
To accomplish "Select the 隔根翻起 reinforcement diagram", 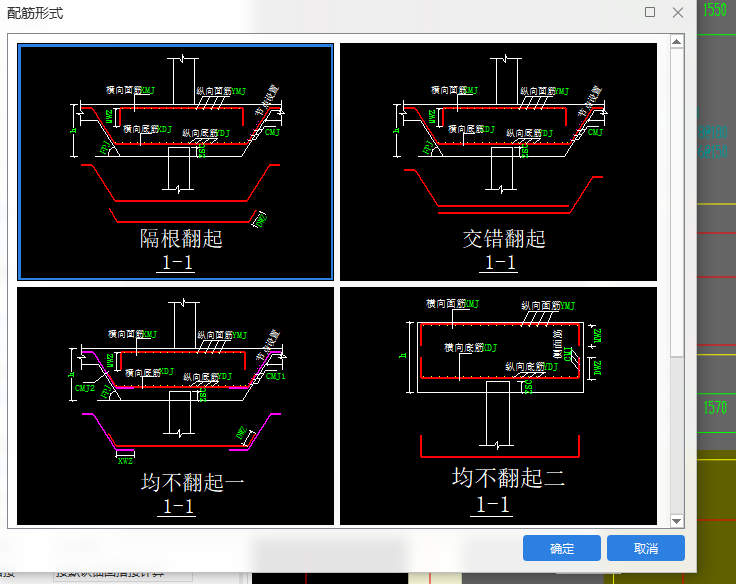I will click(x=175, y=162).
